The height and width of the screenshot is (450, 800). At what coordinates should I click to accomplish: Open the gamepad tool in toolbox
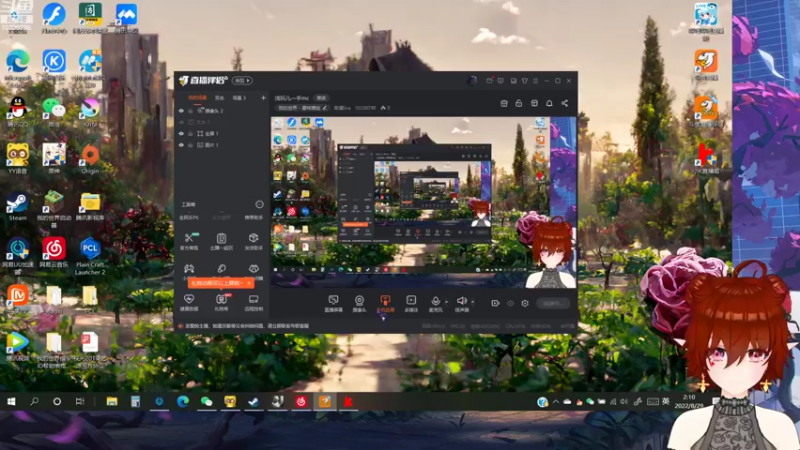(189, 268)
